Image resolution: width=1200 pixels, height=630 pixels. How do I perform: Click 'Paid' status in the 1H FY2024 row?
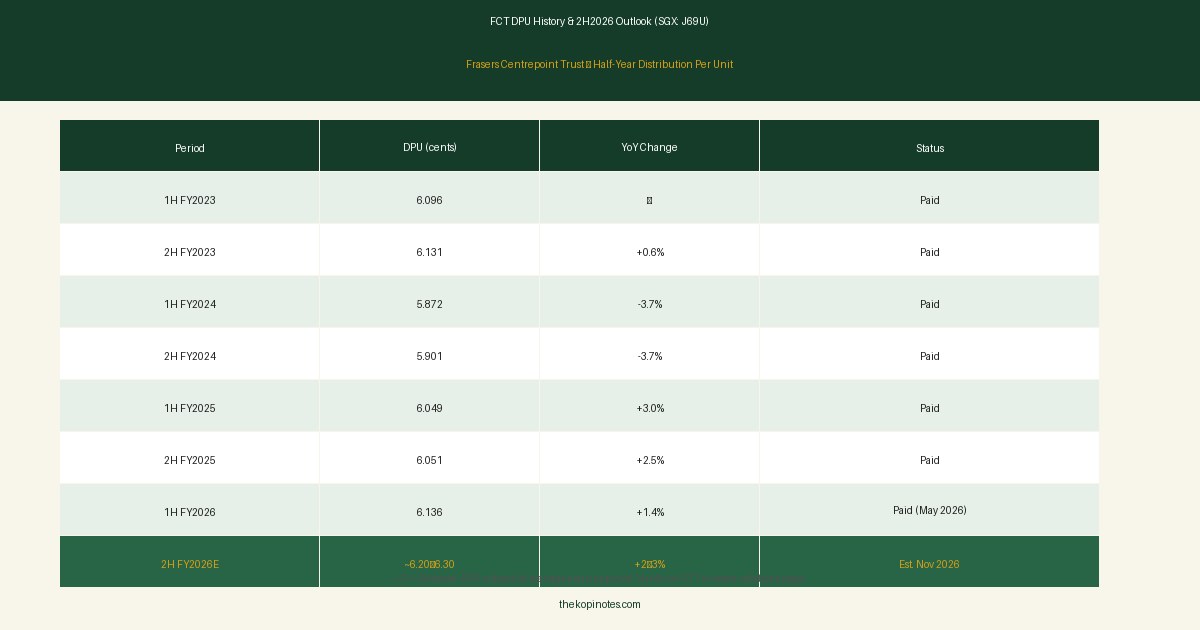[930, 304]
